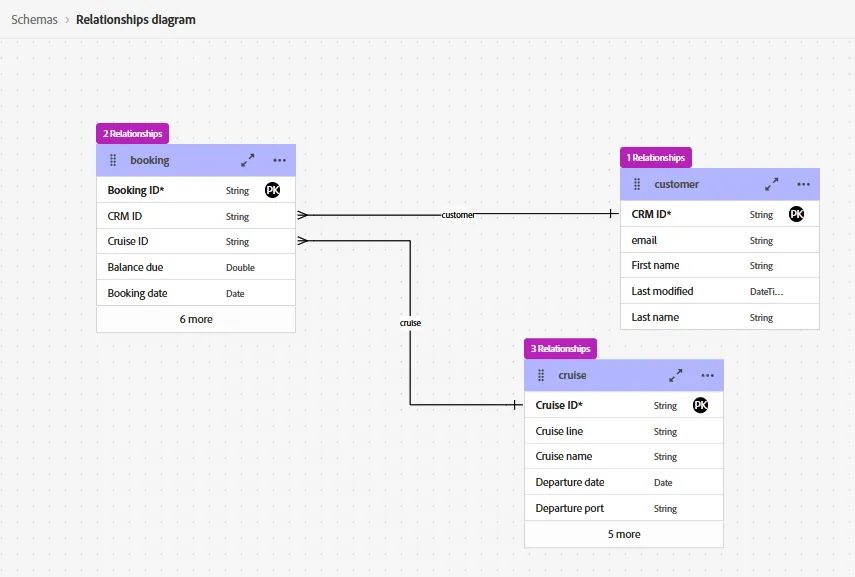Select the Cruise name field
Viewport: 855px width, 577px height.
624,456
